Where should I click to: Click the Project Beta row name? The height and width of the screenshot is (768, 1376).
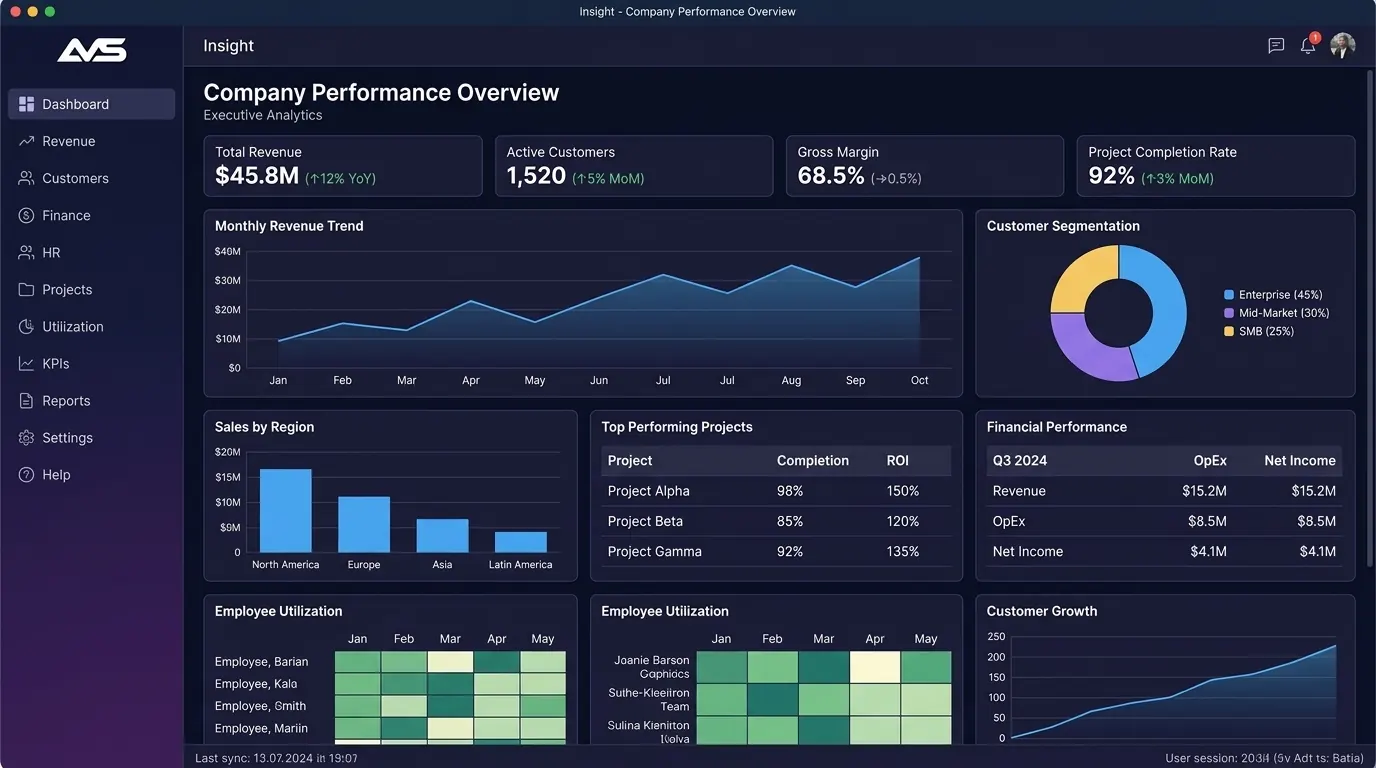click(645, 521)
